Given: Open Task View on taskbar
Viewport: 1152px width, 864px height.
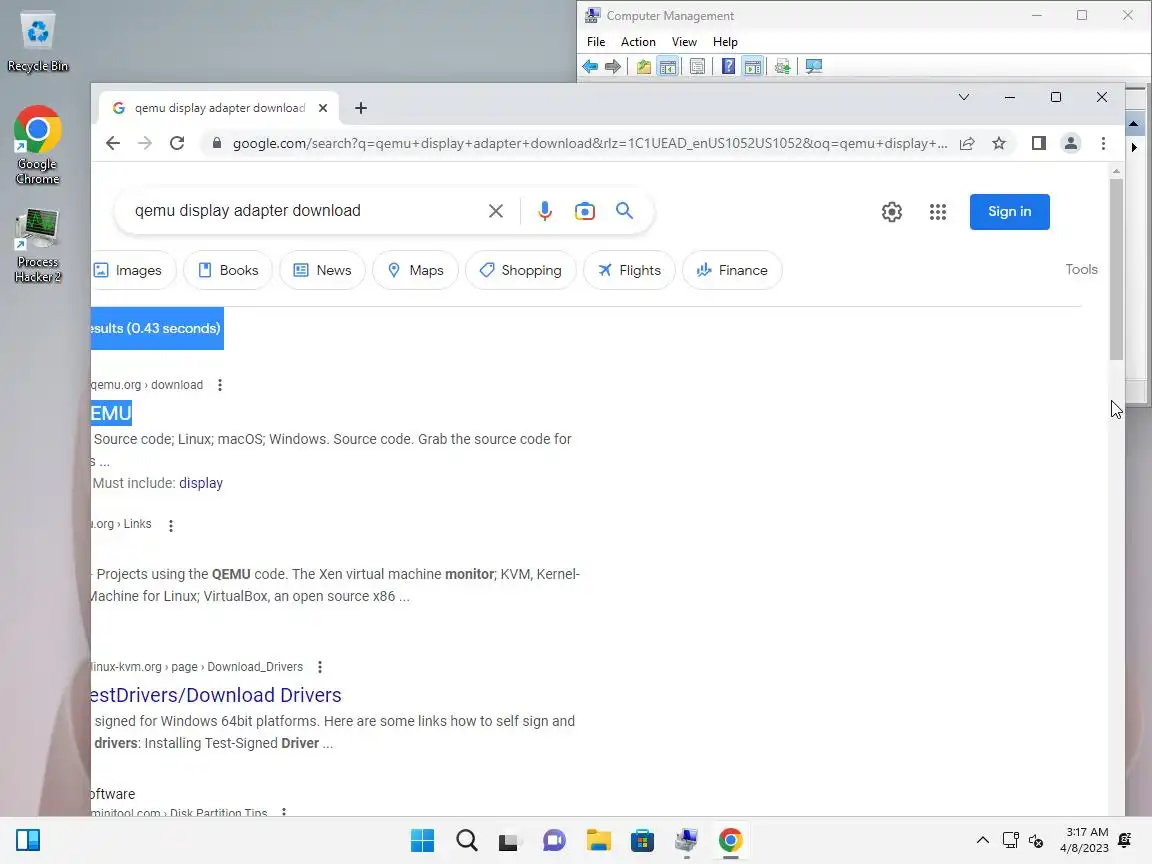Looking at the screenshot, I should pos(508,840).
